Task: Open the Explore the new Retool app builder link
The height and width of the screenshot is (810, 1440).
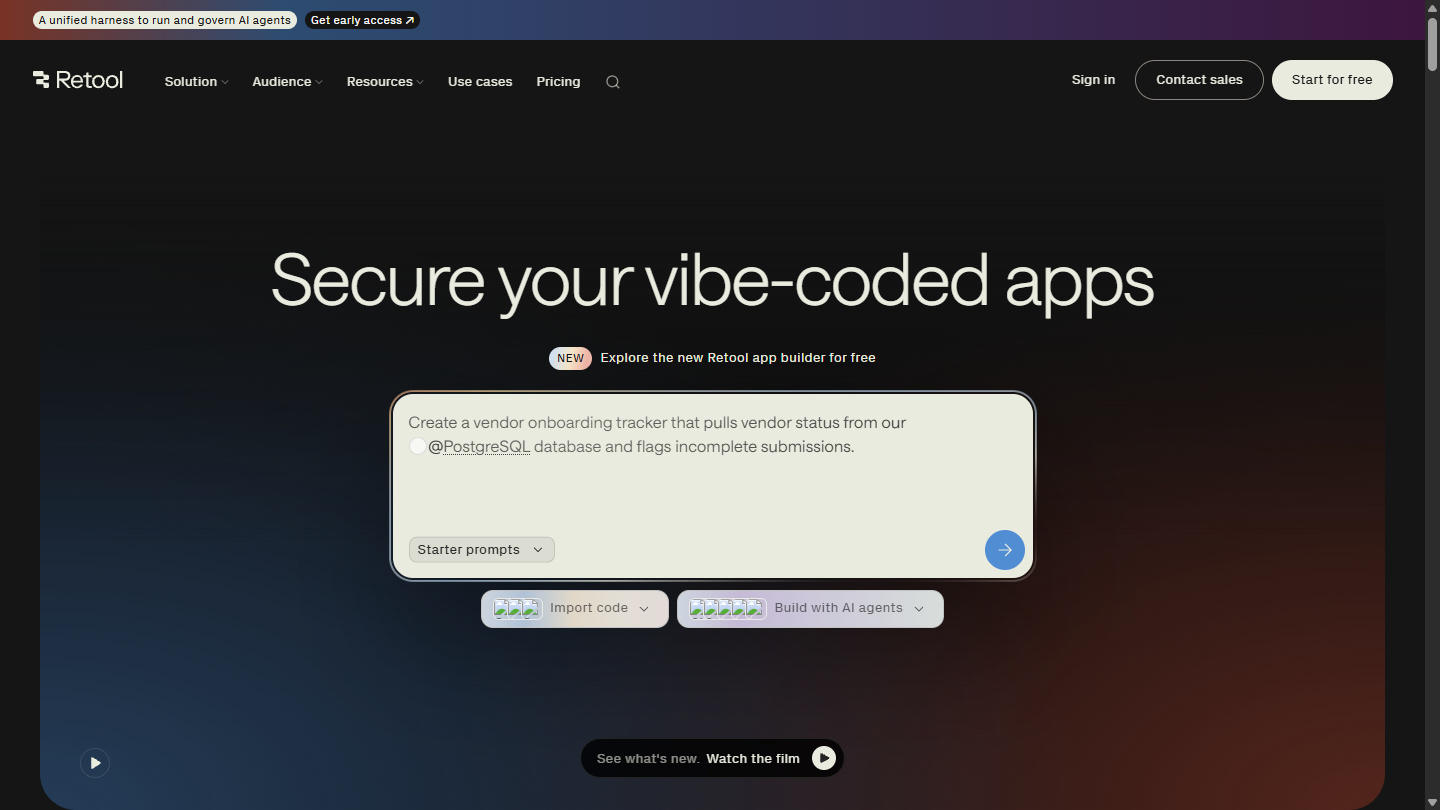Action: coord(738,358)
